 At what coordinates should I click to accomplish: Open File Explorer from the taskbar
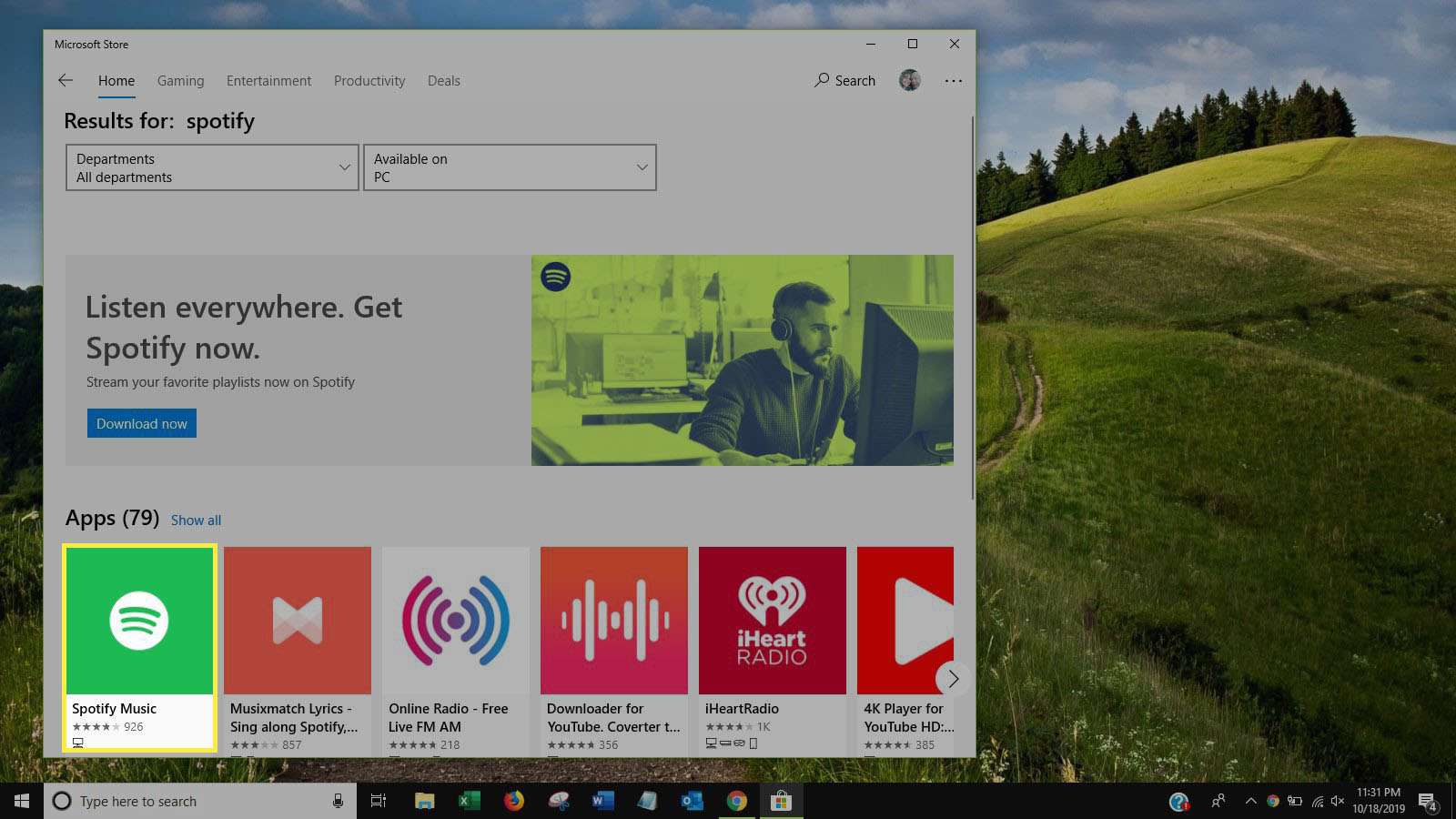424,801
